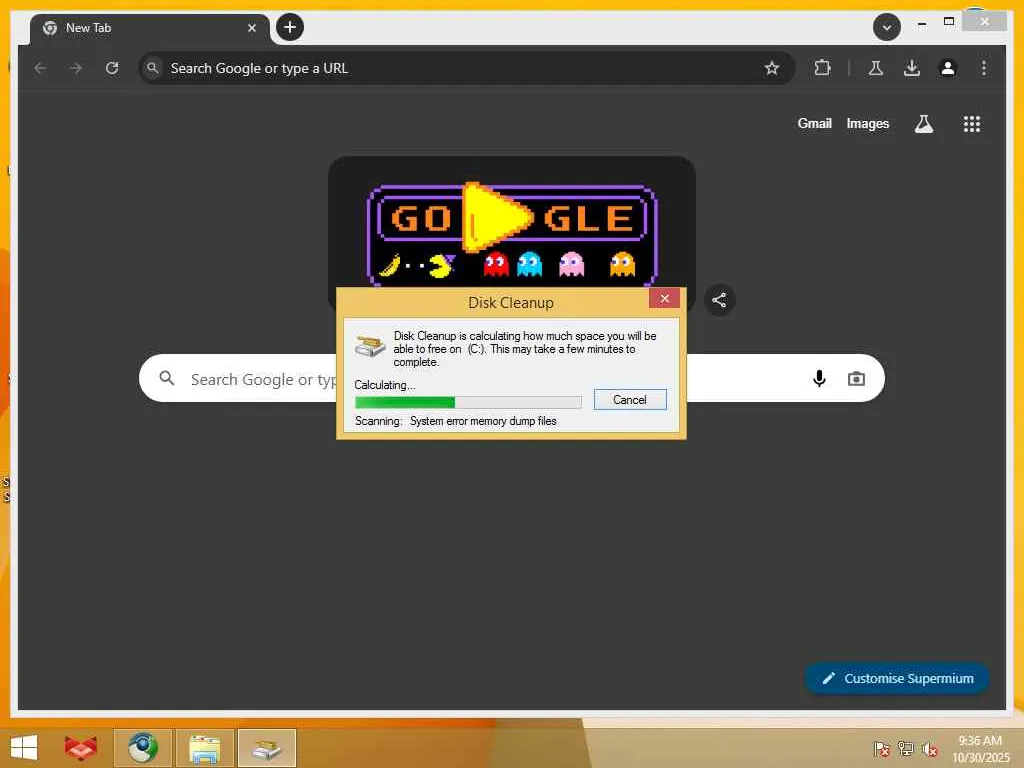Open the Windows Start button

(24, 748)
